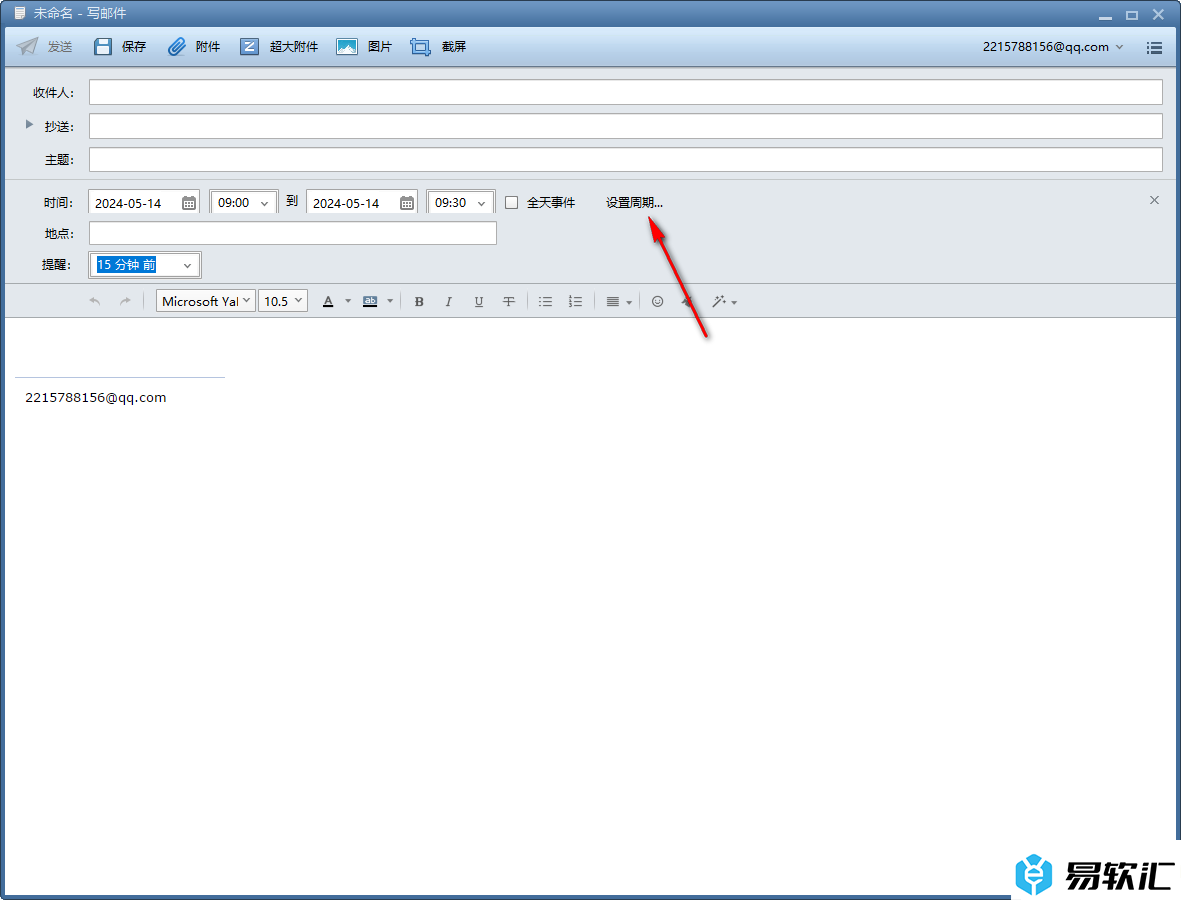
Task: Click the 设置周期... recurrence link
Action: coord(634,203)
